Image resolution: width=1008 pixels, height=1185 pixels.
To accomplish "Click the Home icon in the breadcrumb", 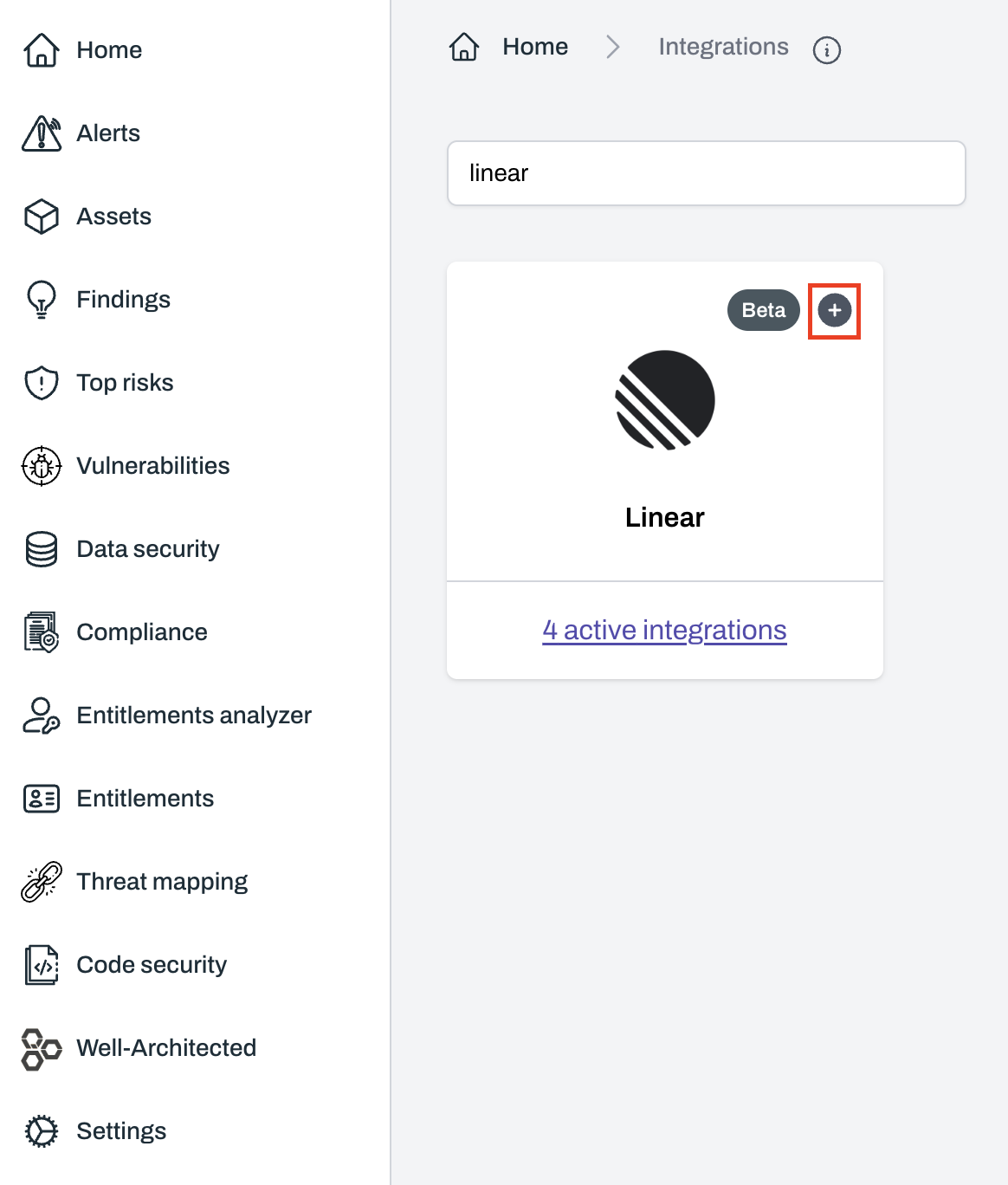I will click(x=464, y=47).
